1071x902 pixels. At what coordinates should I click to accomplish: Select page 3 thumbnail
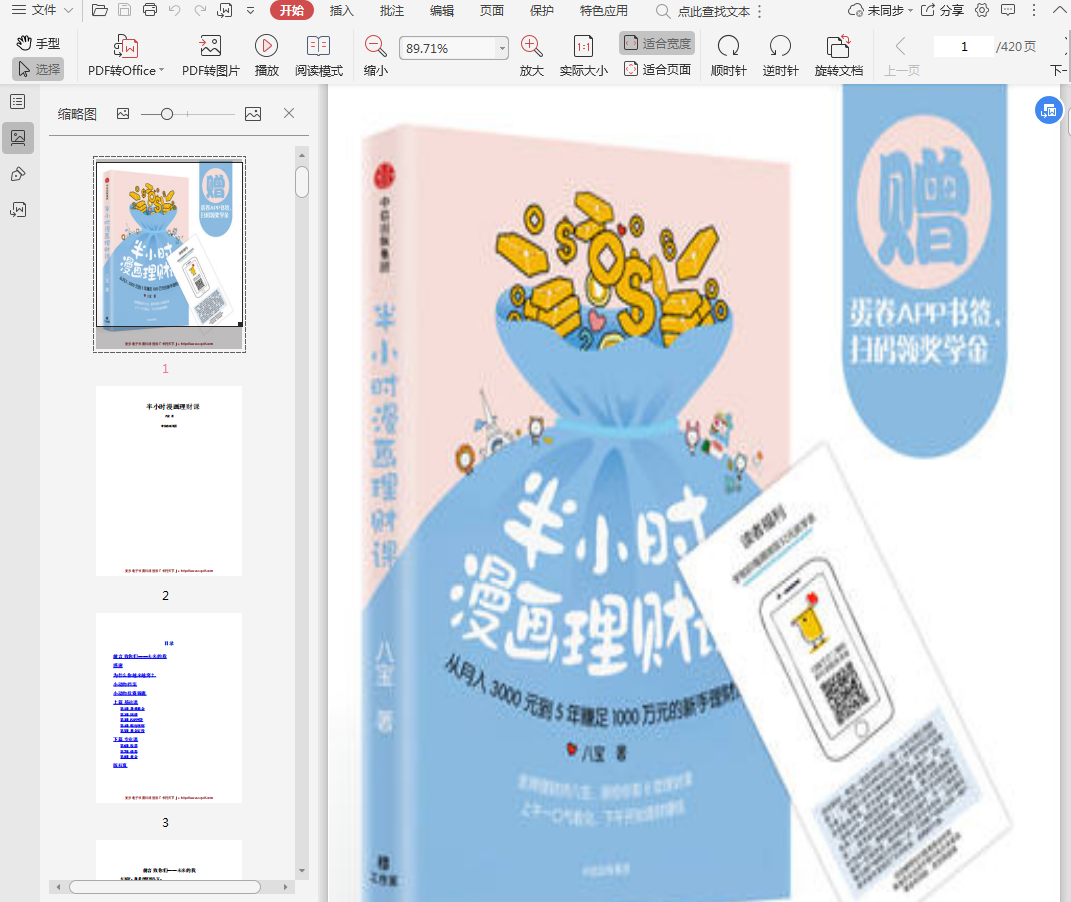pyautogui.click(x=169, y=707)
